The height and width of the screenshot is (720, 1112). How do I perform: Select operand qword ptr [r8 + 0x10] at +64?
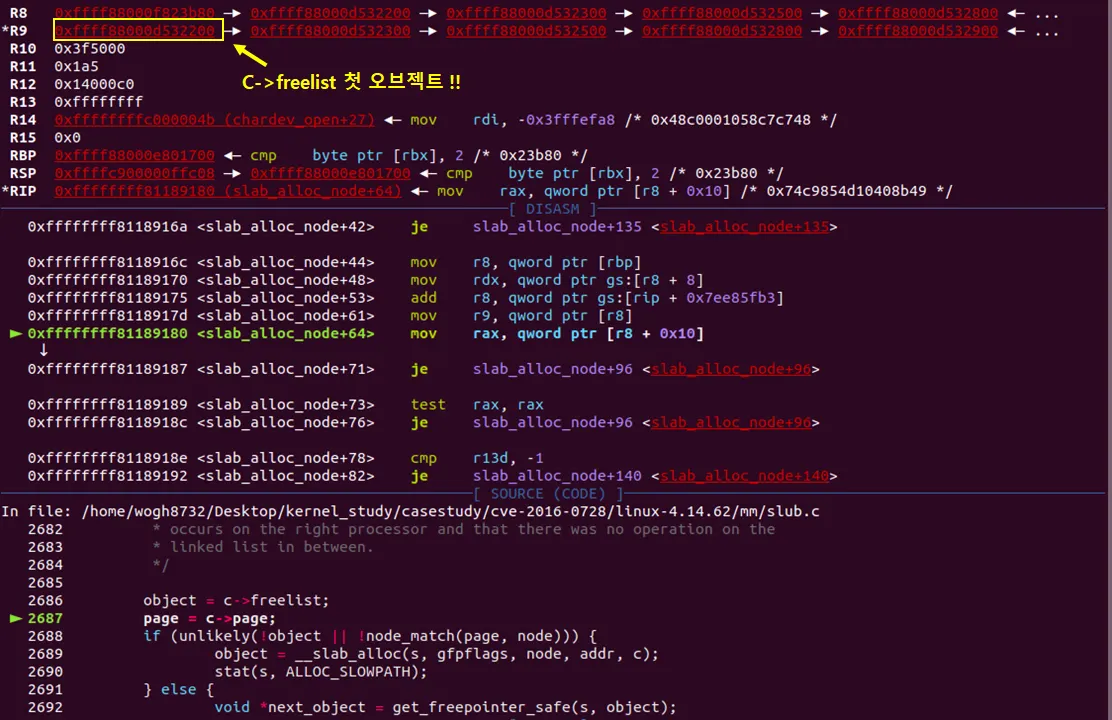pos(610,333)
